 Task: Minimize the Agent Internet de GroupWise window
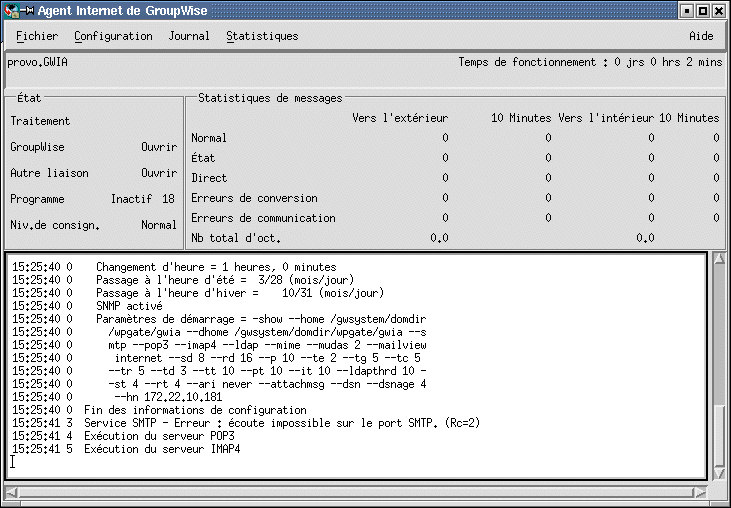(x=686, y=11)
